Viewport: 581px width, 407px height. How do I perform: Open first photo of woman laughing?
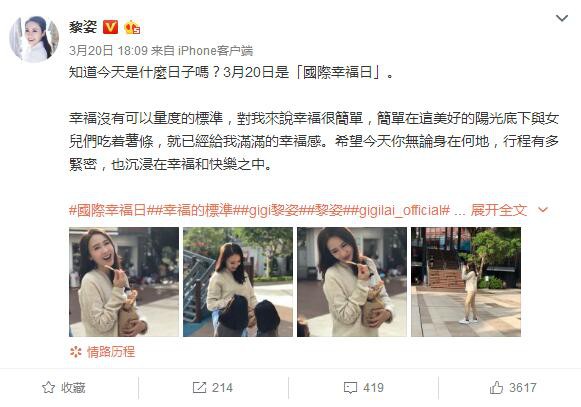(x=124, y=282)
